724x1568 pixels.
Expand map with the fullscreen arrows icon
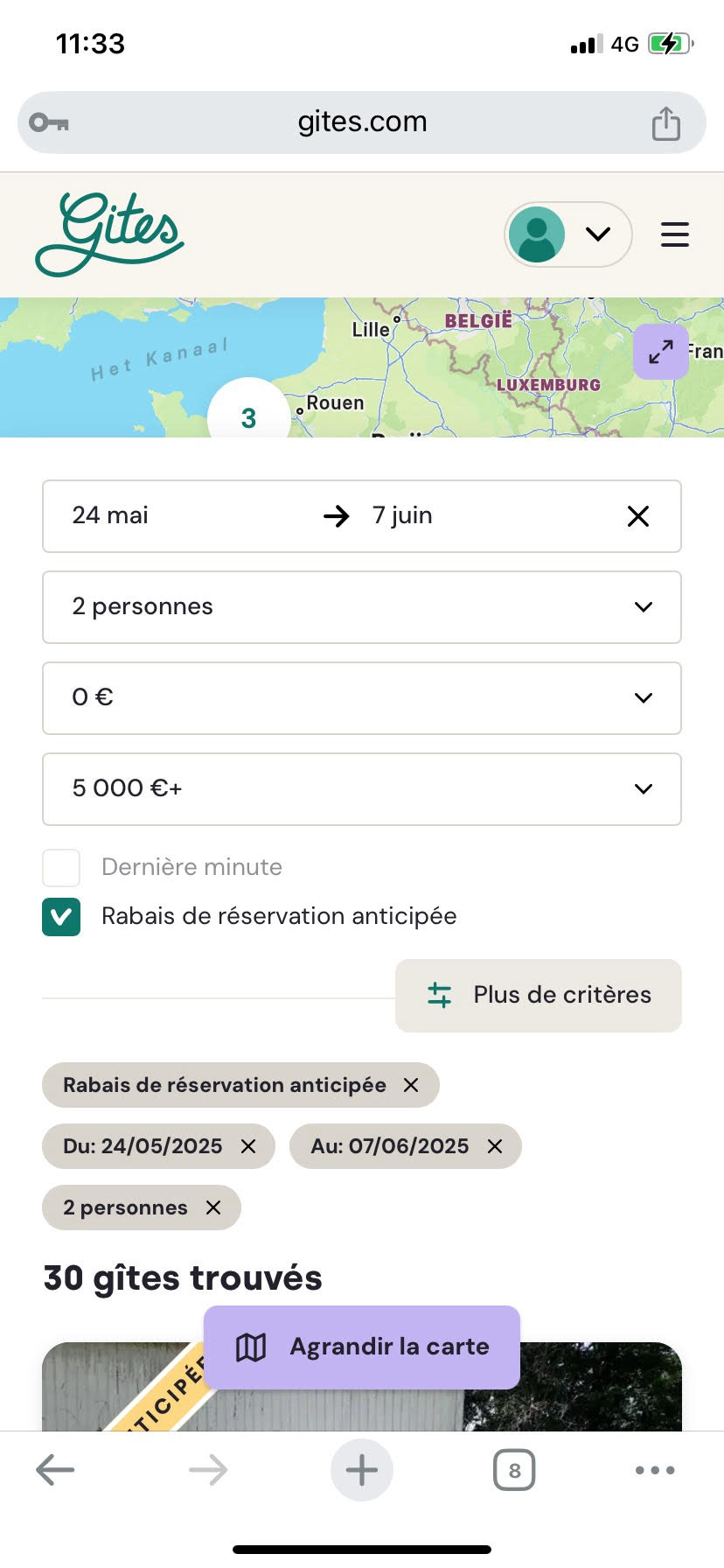click(660, 352)
